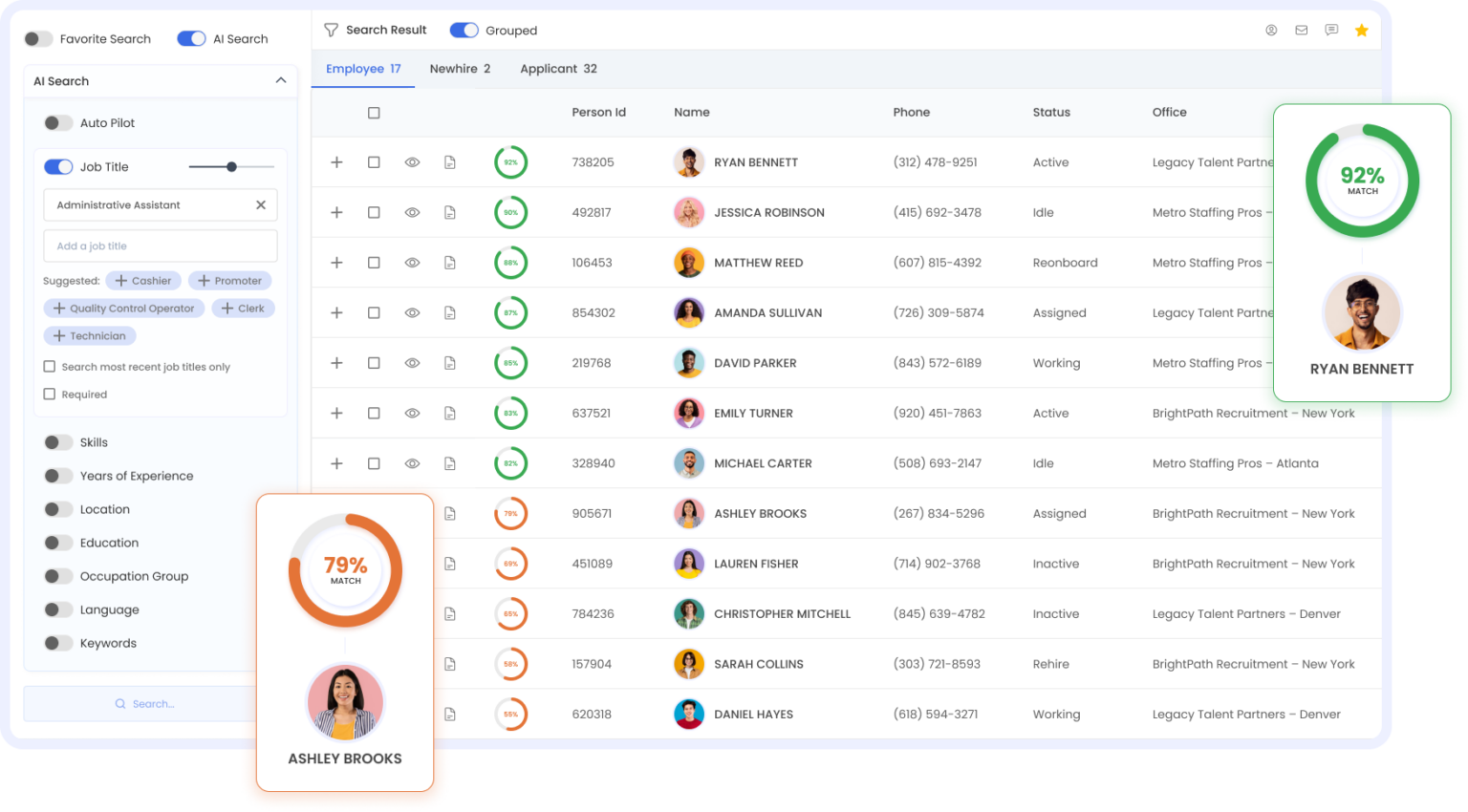This screenshot has width=1468, height=812.
Task: Check 'Search most recent job titles only'
Action: [x=48, y=366]
